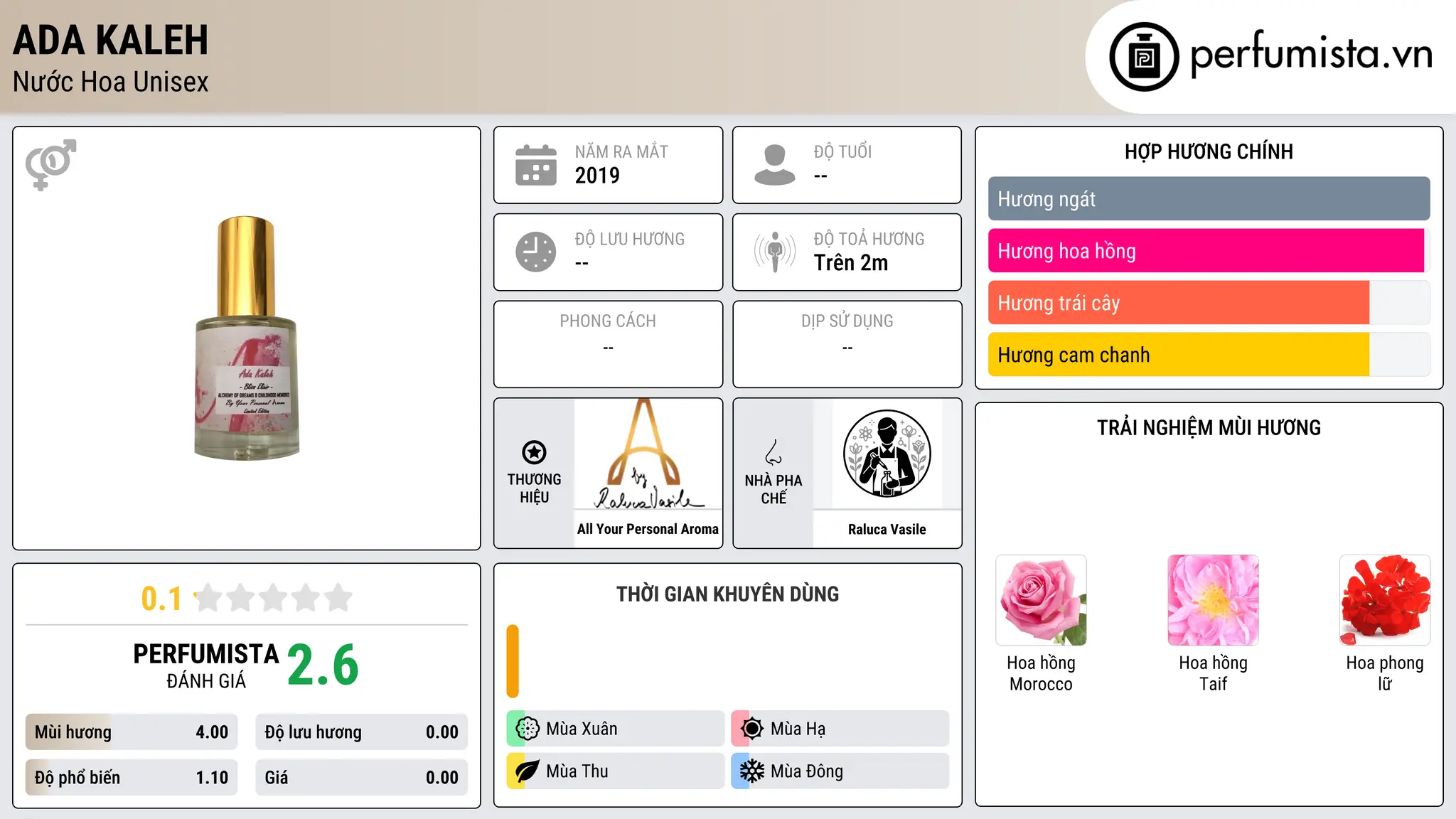Click the Hương trái cây accord bar
Viewport: 1456px width, 819px height.
(x=1209, y=303)
